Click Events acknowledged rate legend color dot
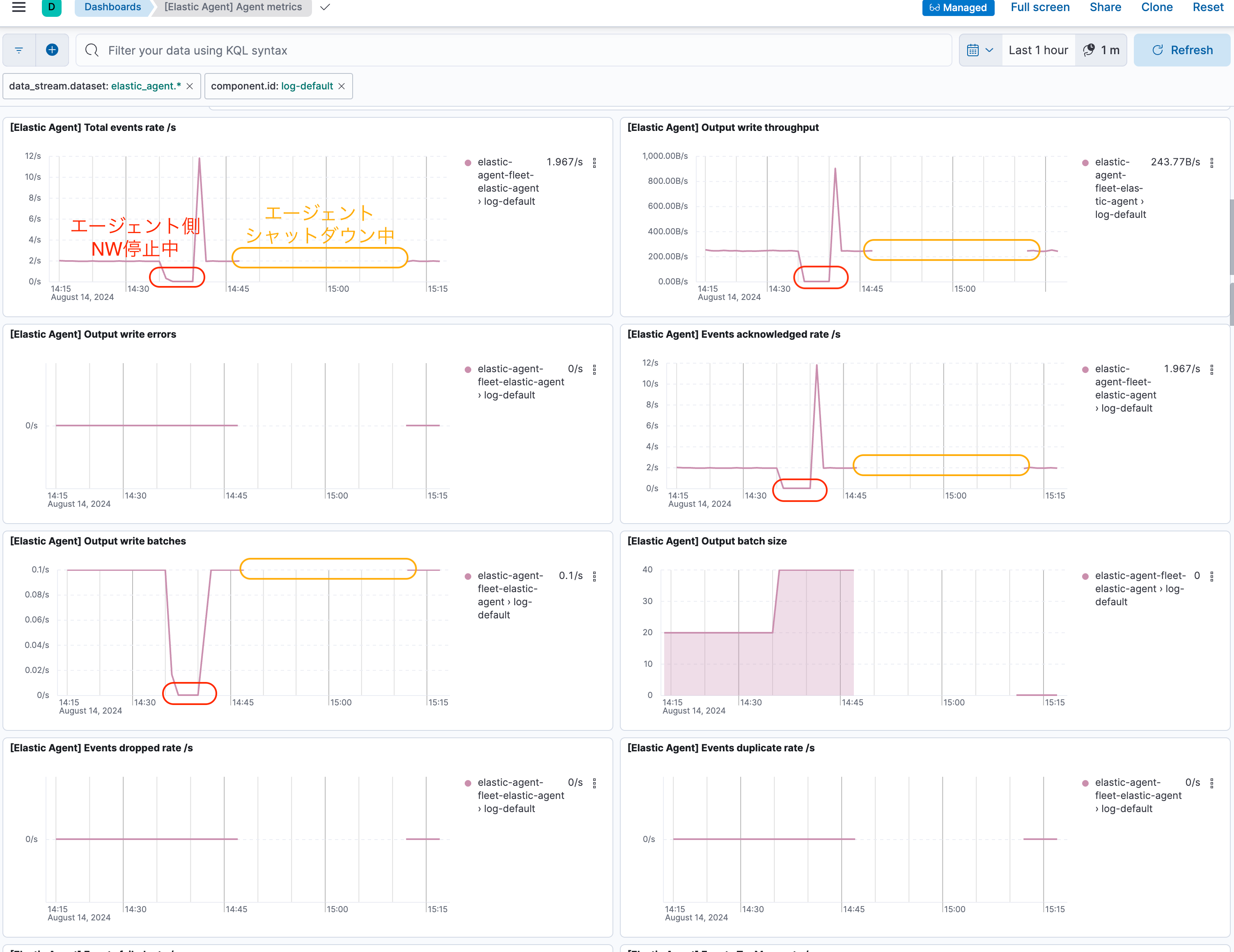Screen dimensions: 1234x952 click(x=1085, y=370)
